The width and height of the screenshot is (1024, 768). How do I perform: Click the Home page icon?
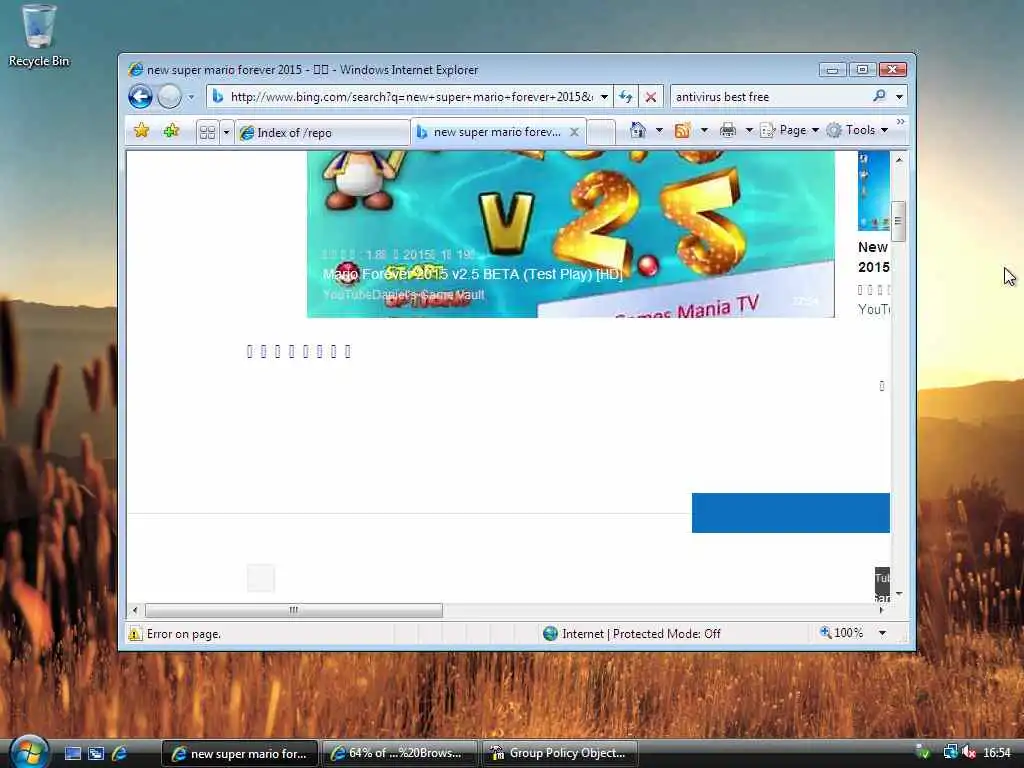[638, 130]
